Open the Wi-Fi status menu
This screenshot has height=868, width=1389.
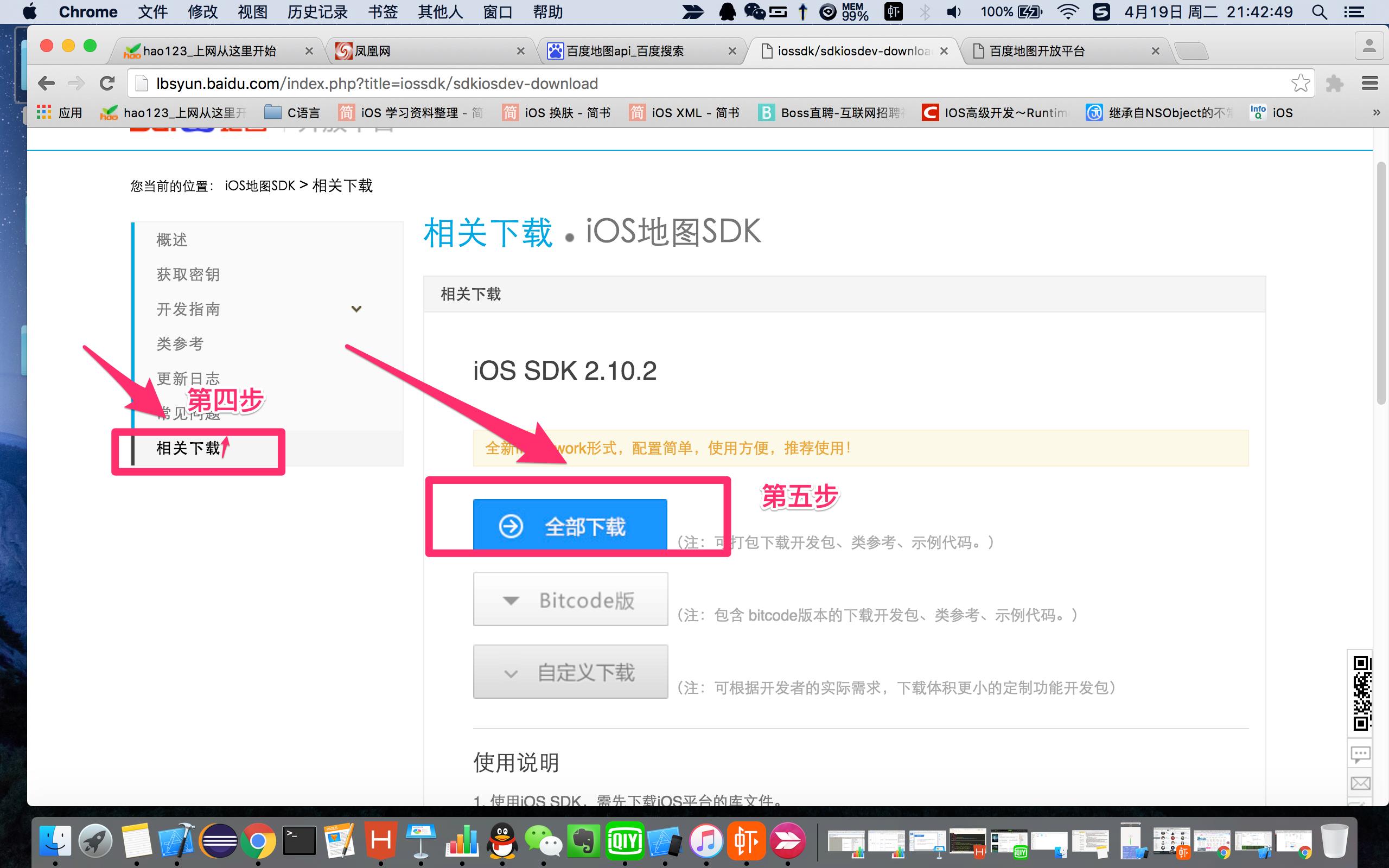click(1067, 11)
